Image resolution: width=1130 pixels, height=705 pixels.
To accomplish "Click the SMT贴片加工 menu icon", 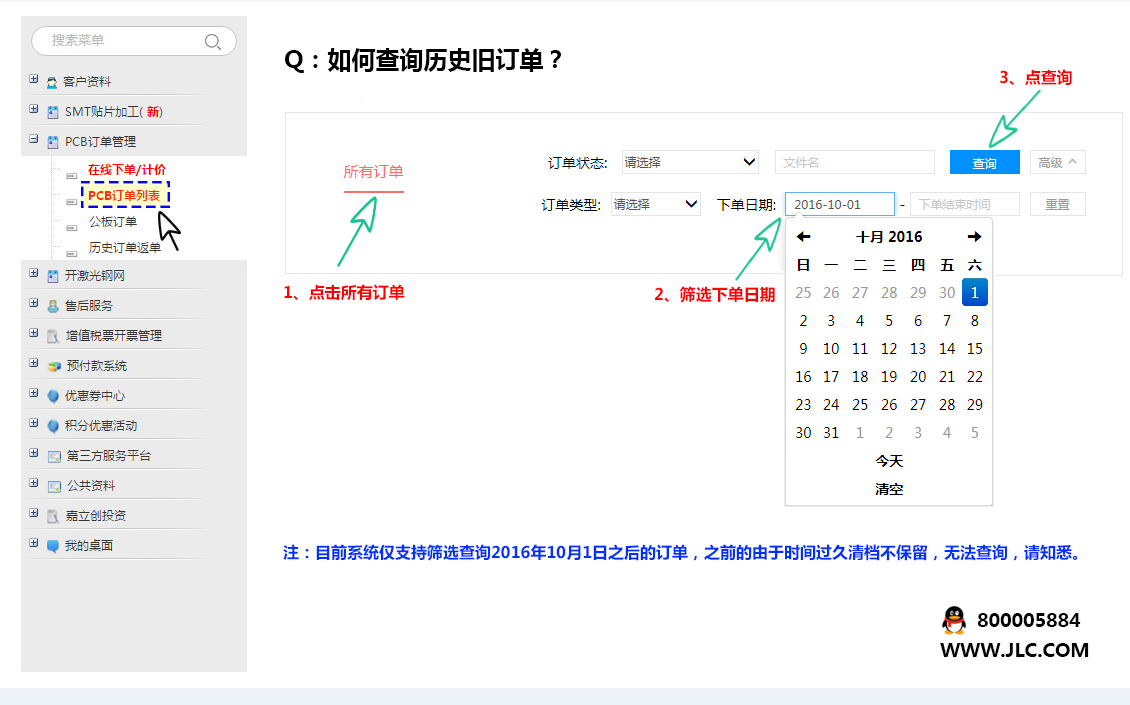I will tap(53, 112).
